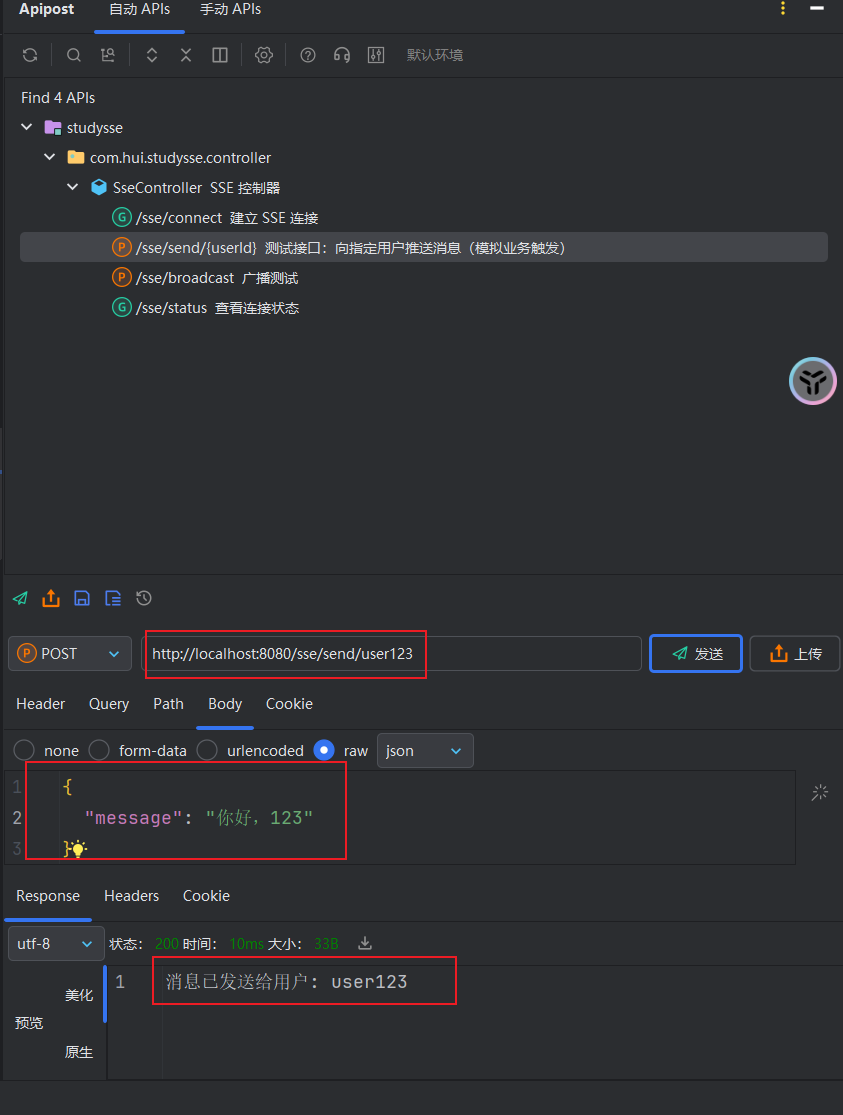Open the Path tab
The image size is (843, 1115).
pos(169,704)
